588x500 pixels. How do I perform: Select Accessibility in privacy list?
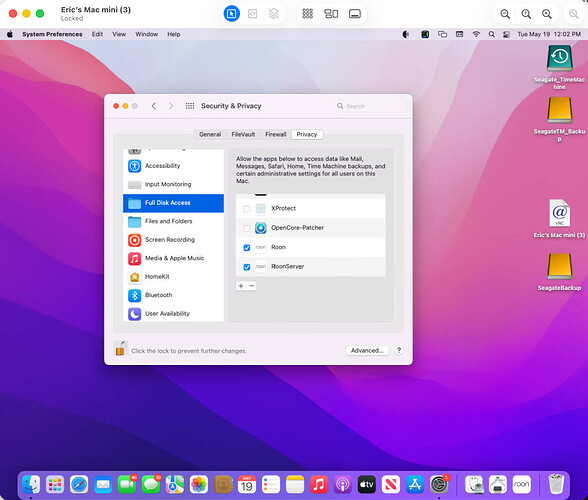click(x=174, y=166)
